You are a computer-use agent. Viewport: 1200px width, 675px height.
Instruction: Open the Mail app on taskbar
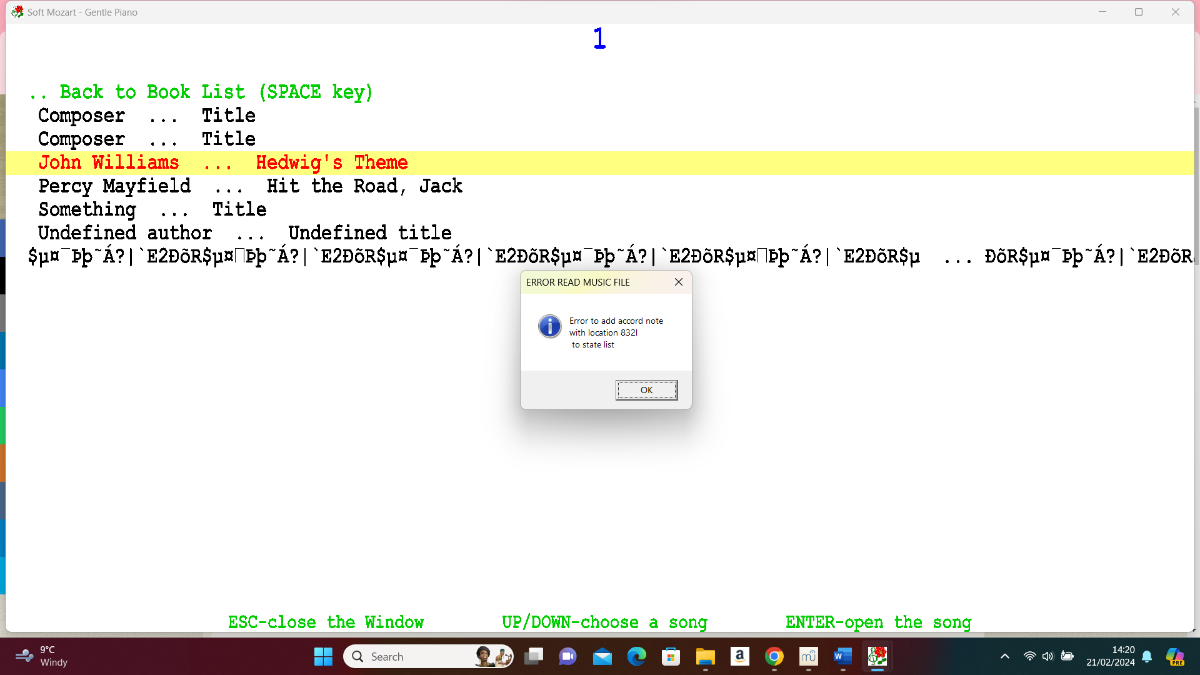pos(602,656)
